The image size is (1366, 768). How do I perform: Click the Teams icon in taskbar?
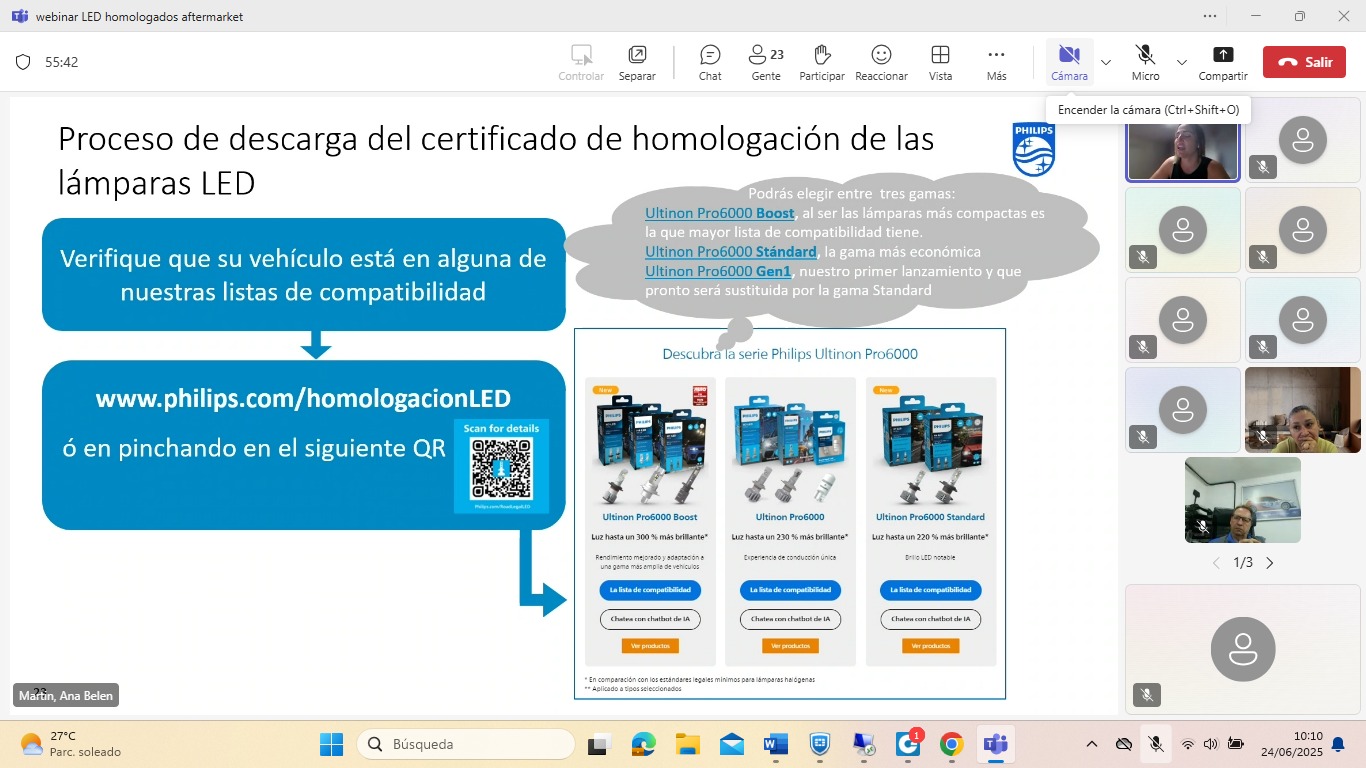(995, 744)
